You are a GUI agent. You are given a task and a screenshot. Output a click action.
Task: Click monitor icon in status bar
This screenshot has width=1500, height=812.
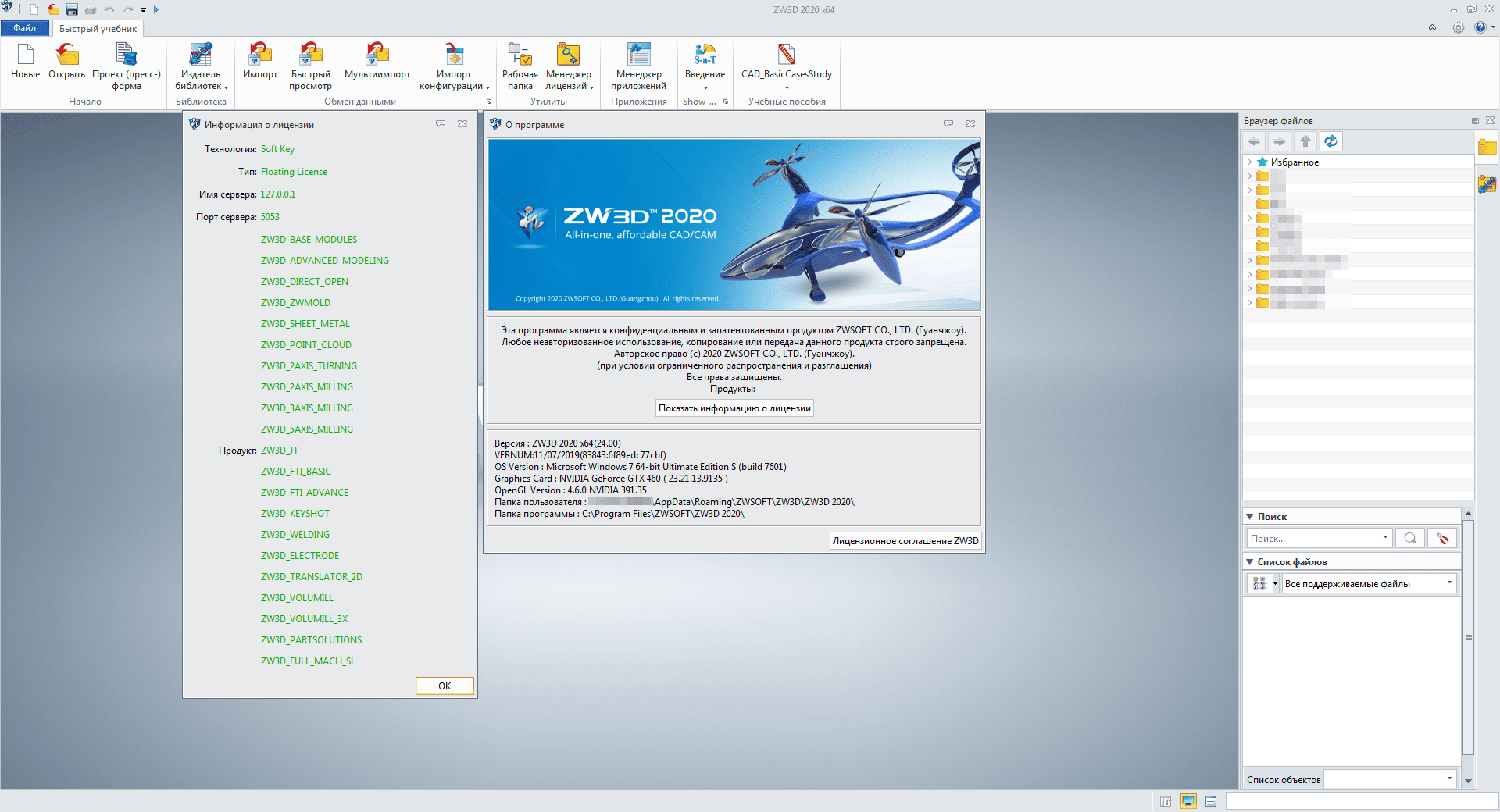click(x=1188, y=801)
